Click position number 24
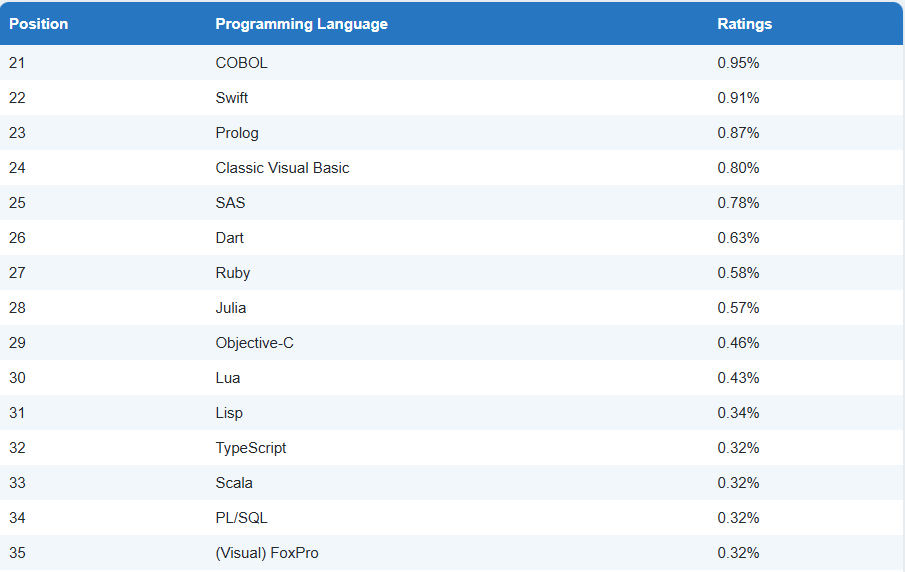 coord(17,168)
